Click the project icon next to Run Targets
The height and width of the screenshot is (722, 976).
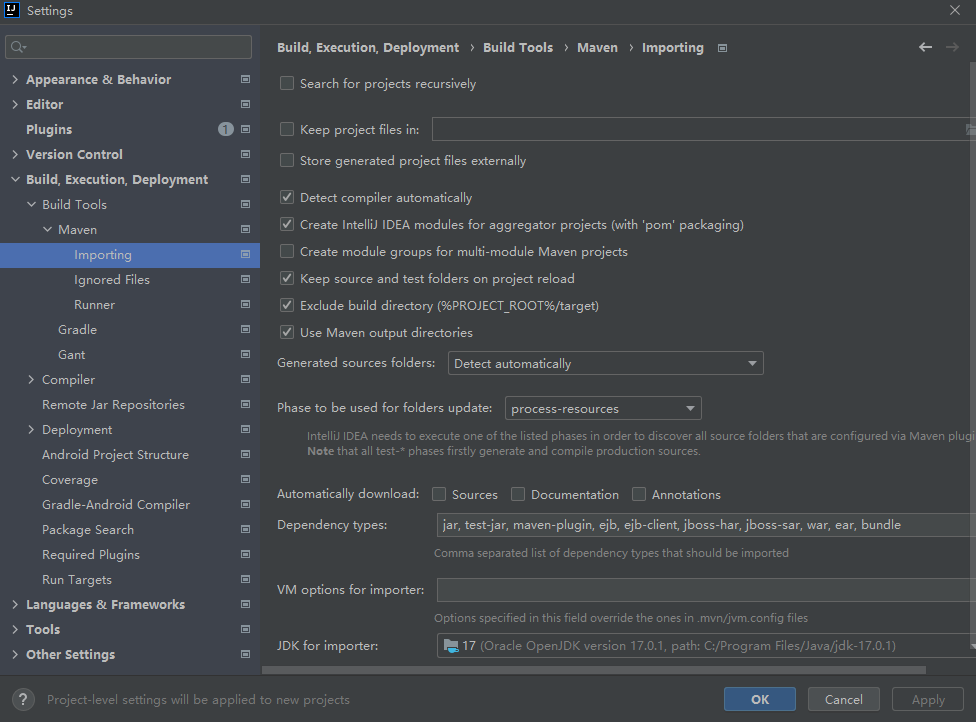(x=245, y=579)
